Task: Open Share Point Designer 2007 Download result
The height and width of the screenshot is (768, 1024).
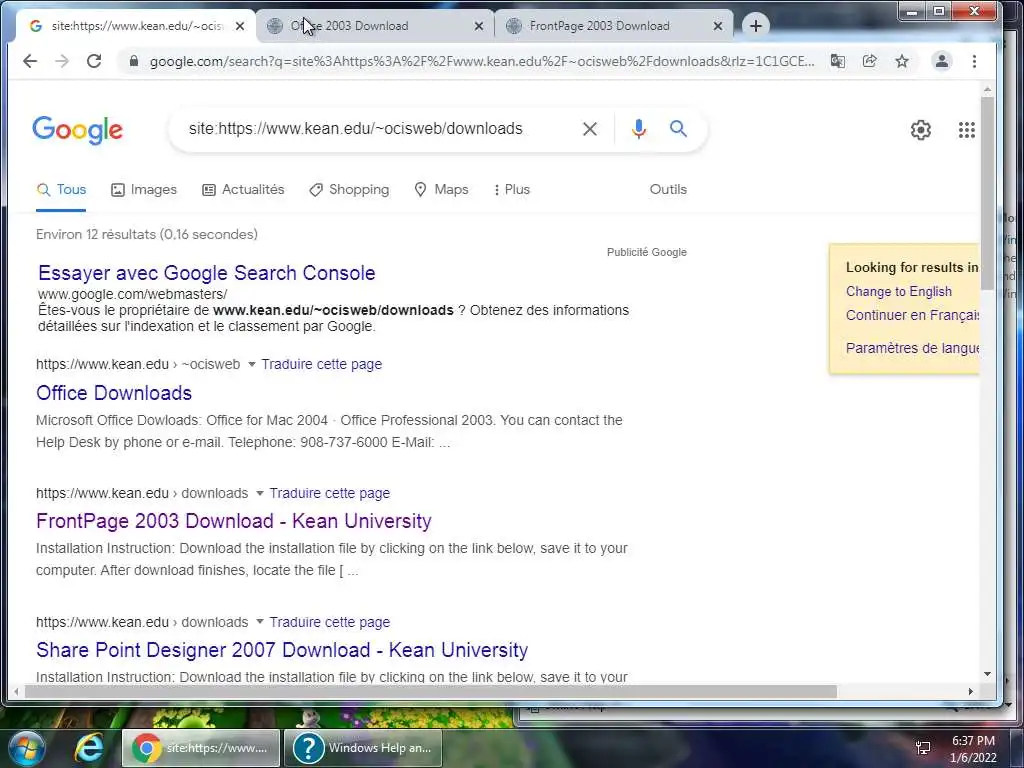Action: 282,650
